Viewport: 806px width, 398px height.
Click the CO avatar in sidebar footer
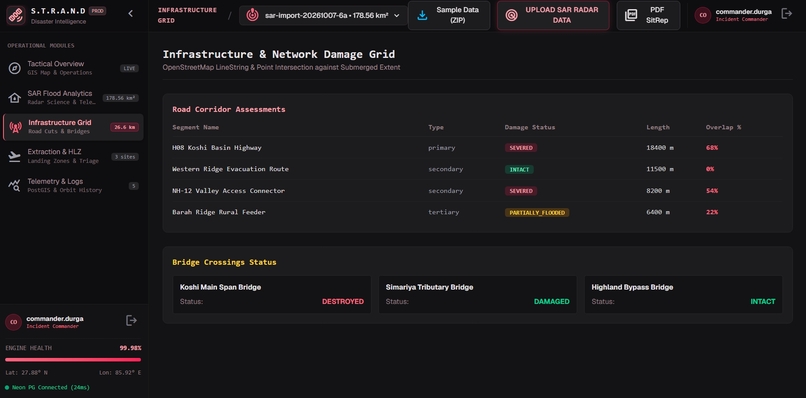click(x=13, y=322)
